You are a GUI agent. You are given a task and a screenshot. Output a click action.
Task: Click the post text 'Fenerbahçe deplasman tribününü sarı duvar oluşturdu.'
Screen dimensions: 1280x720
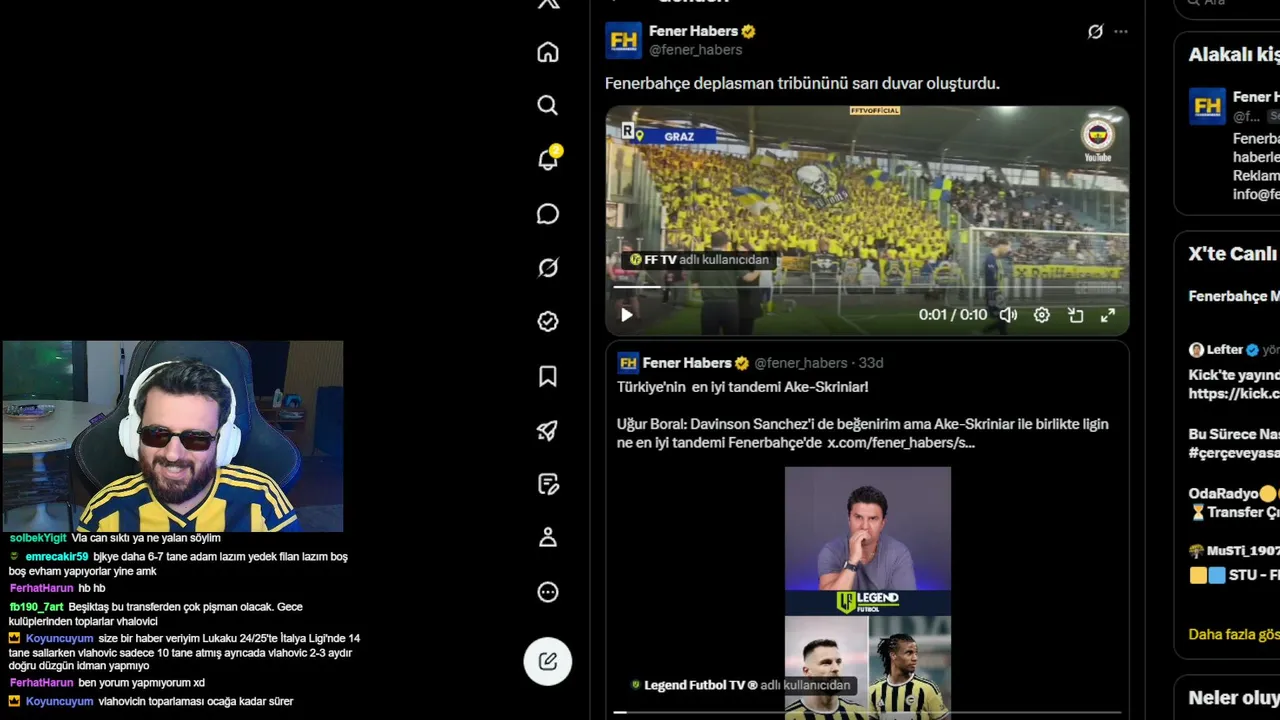pyautogui.click(x=802, y=84)
